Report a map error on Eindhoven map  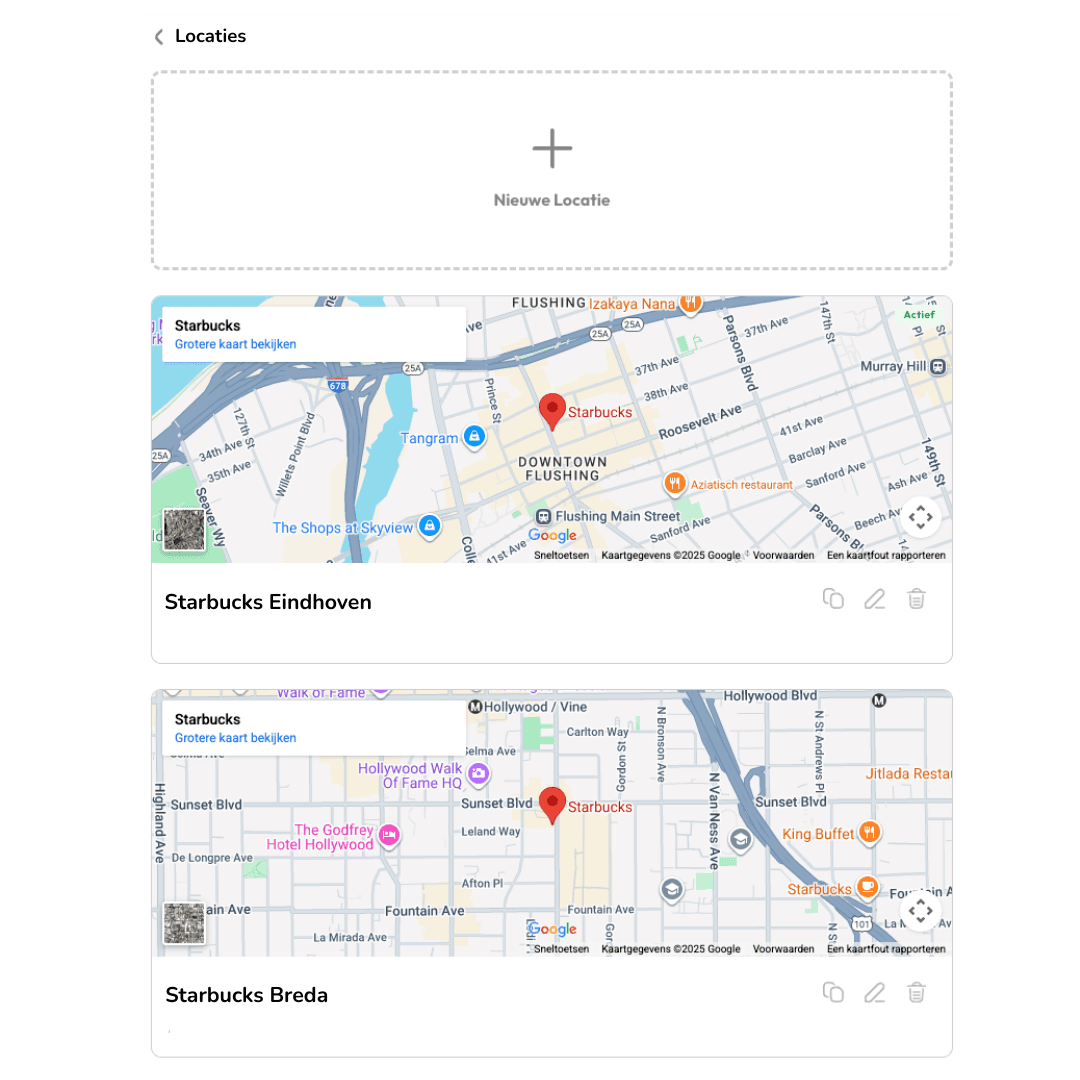click(x=886, y=555)
